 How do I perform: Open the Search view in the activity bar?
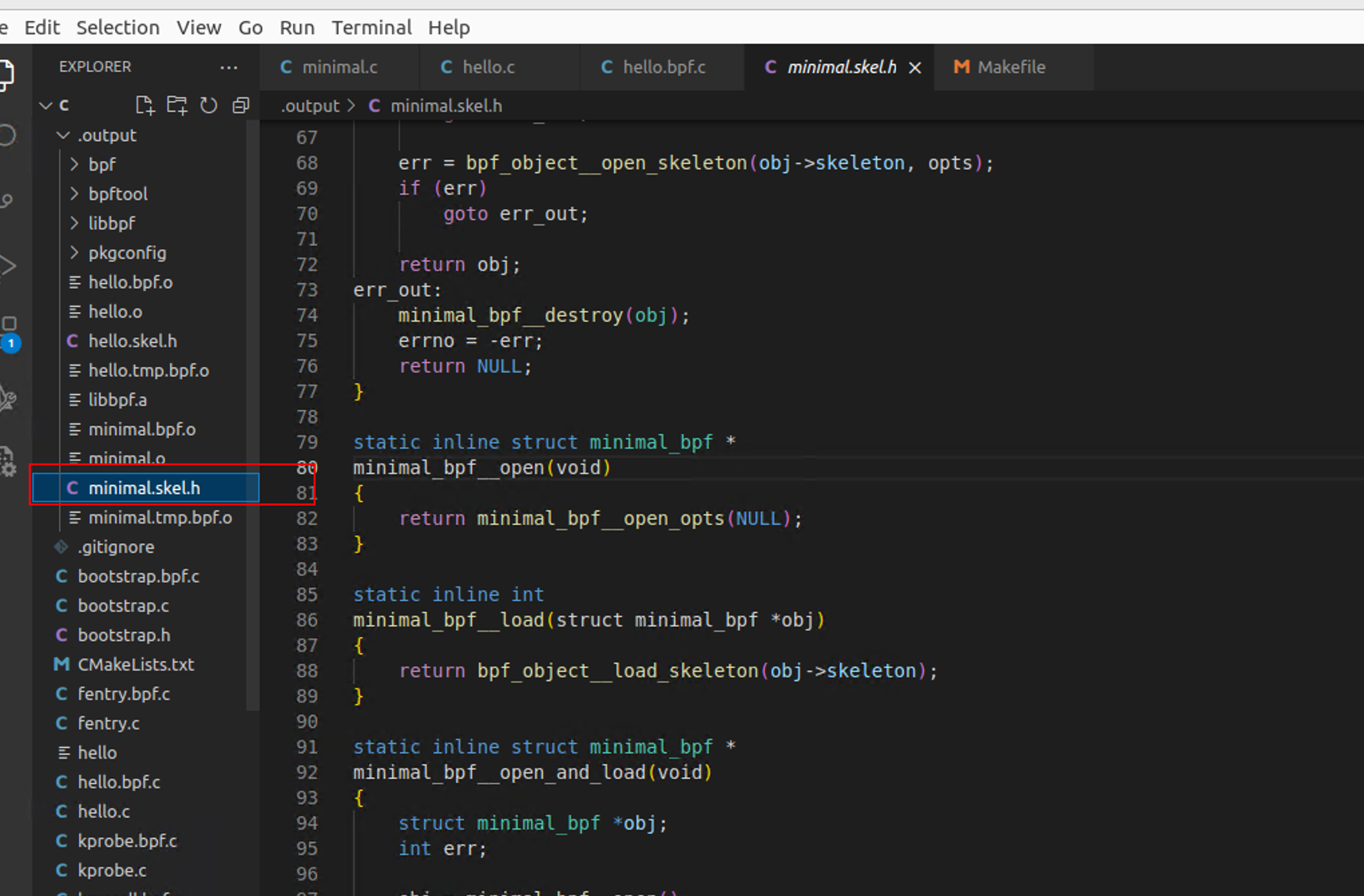tap(7, 135)
